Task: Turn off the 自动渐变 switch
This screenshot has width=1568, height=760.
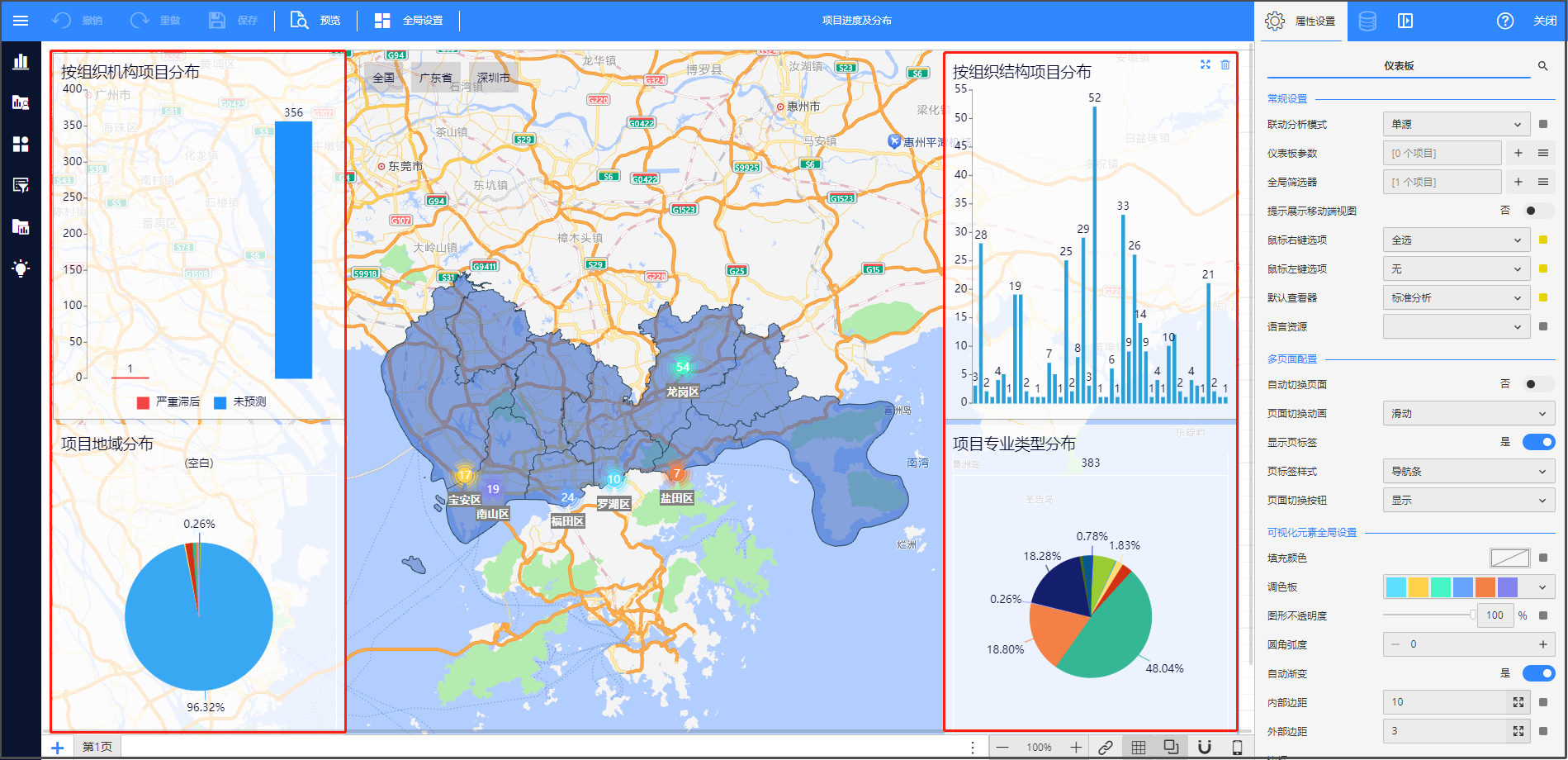Action: pos(1538,673)
